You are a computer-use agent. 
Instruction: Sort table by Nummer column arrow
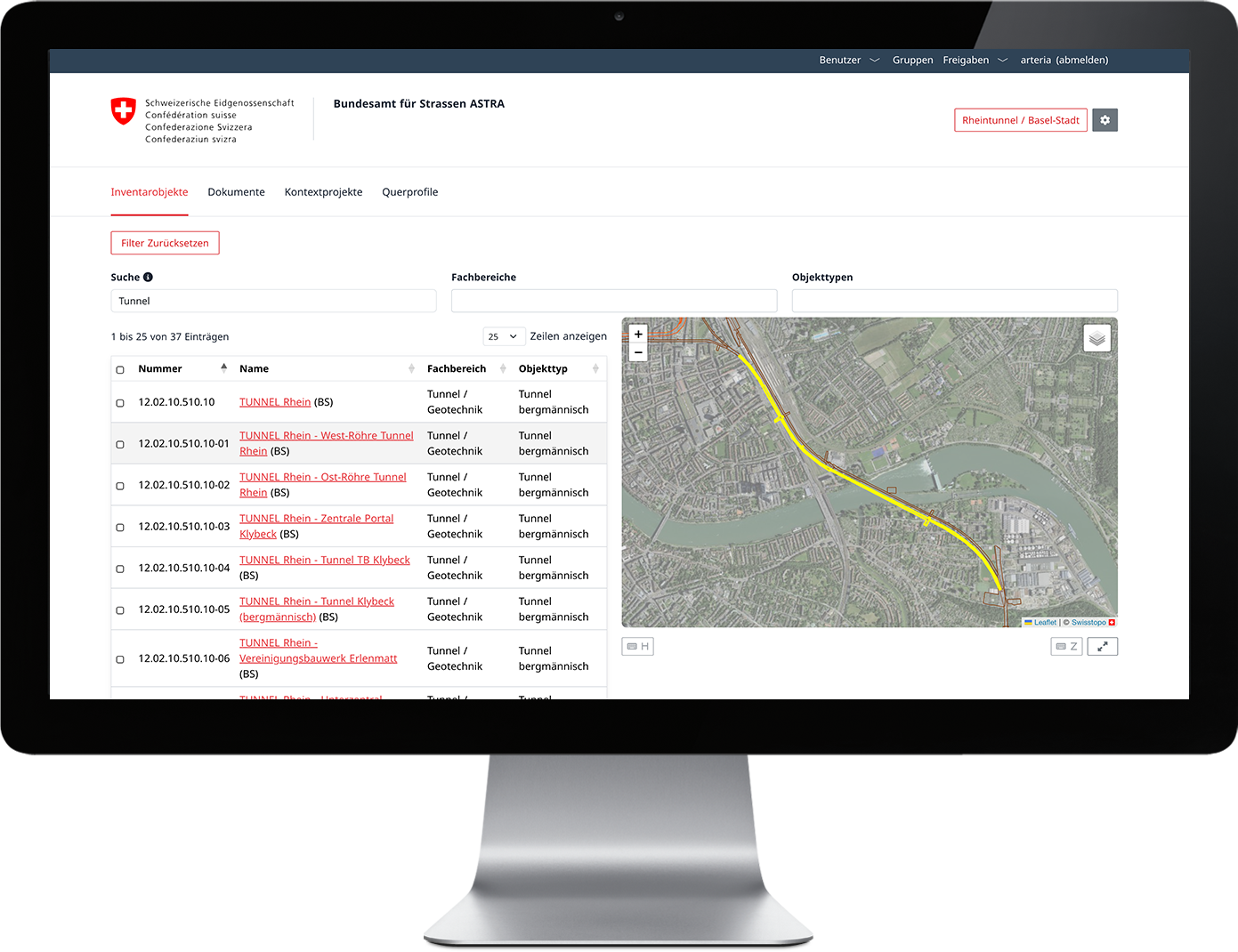click(223, 368)
